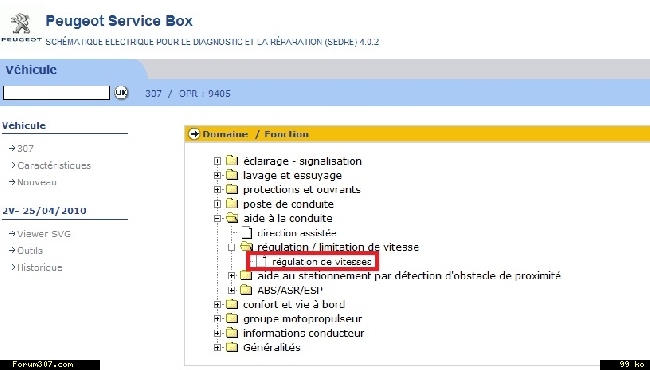Expand the Généralités node

(x=217, y=348)
